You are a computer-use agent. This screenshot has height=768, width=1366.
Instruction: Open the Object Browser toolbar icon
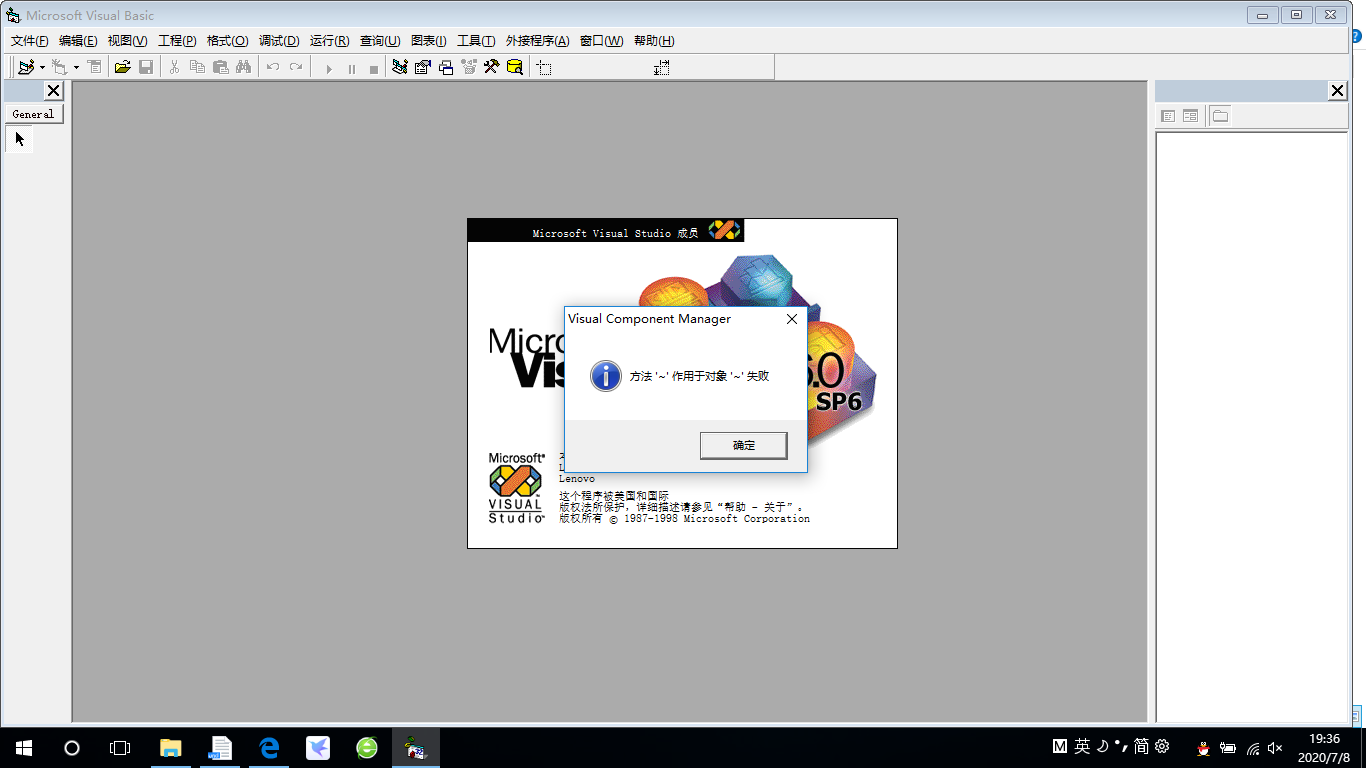(468, 67)
